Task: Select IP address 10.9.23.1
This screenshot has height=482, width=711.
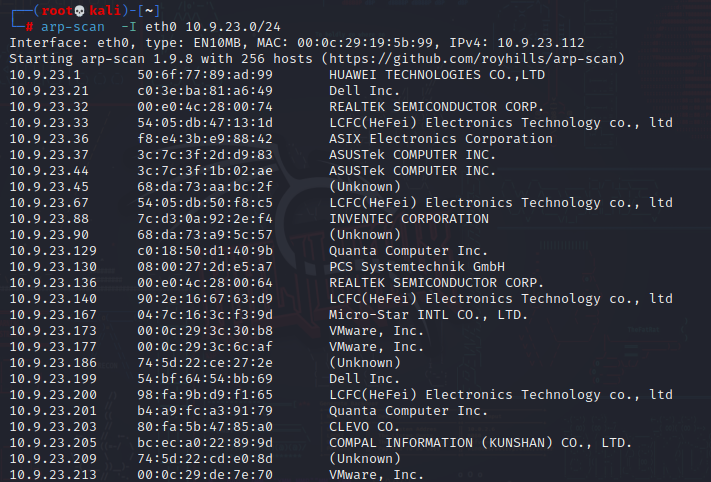Action: coord(45,75)
